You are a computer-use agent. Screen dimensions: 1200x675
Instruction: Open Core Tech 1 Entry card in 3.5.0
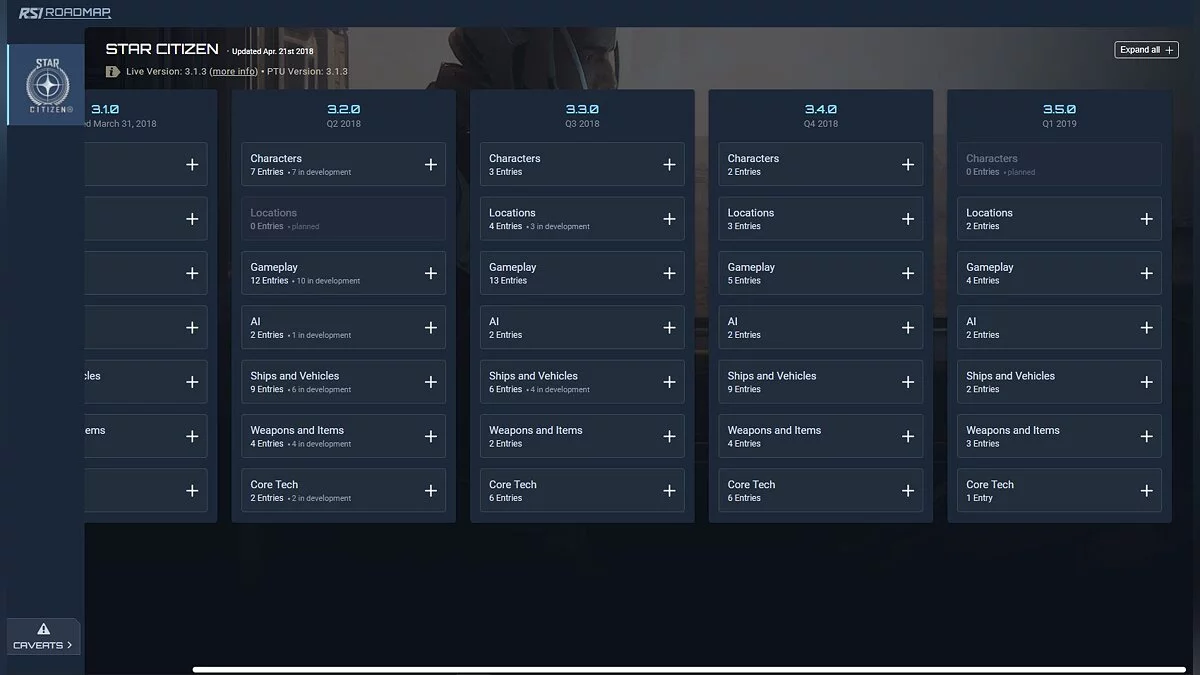coord(1059,491)
